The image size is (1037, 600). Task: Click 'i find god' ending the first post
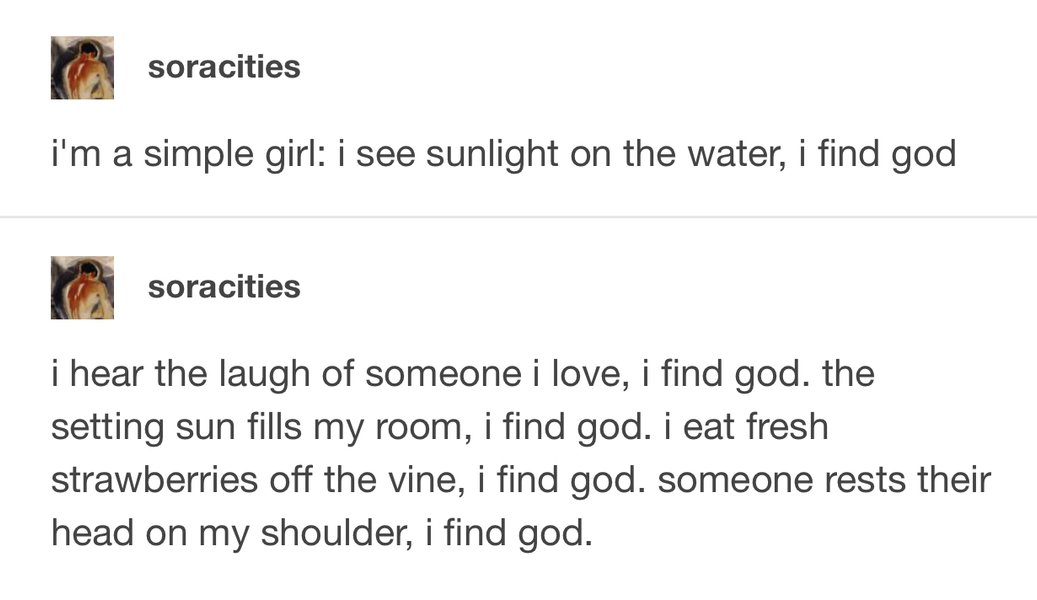point(878,155)
